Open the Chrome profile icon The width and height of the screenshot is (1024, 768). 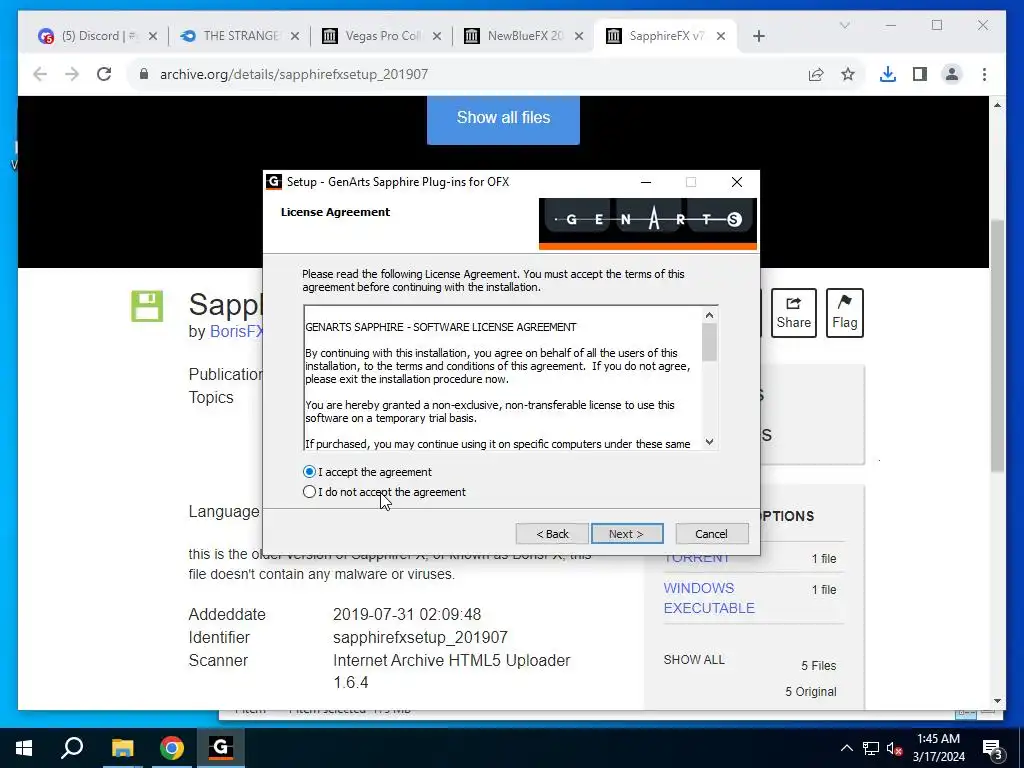[x=952, y=74]
